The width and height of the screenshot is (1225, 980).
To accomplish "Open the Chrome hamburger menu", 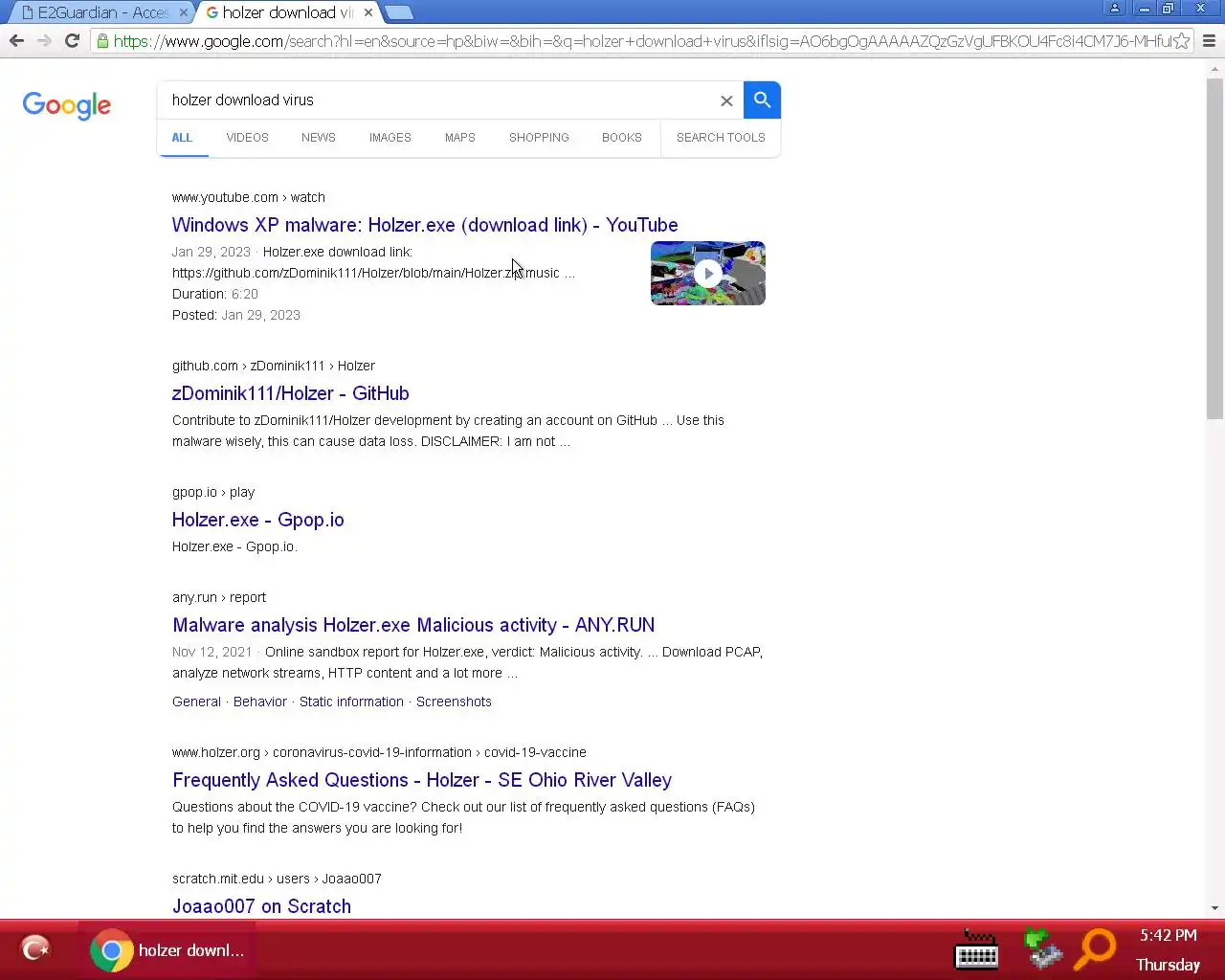I will pos(1209,41).
